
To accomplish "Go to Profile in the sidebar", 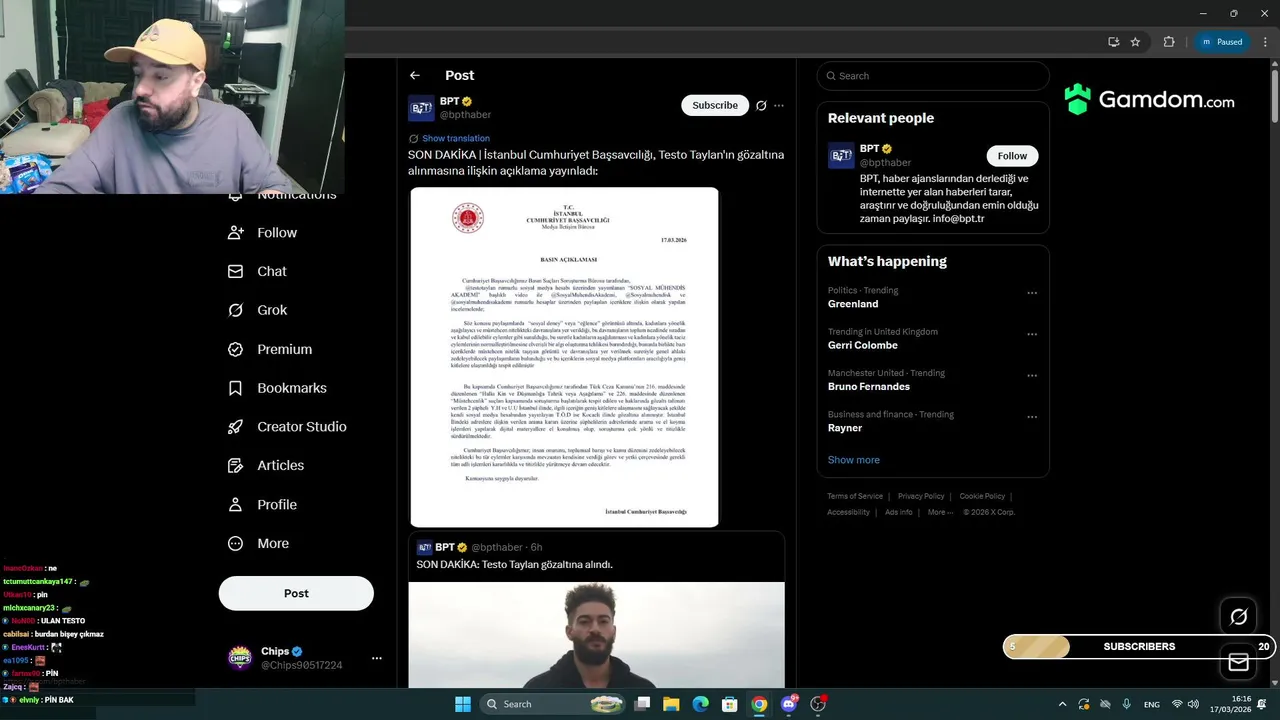I will (x=277, y=504).
